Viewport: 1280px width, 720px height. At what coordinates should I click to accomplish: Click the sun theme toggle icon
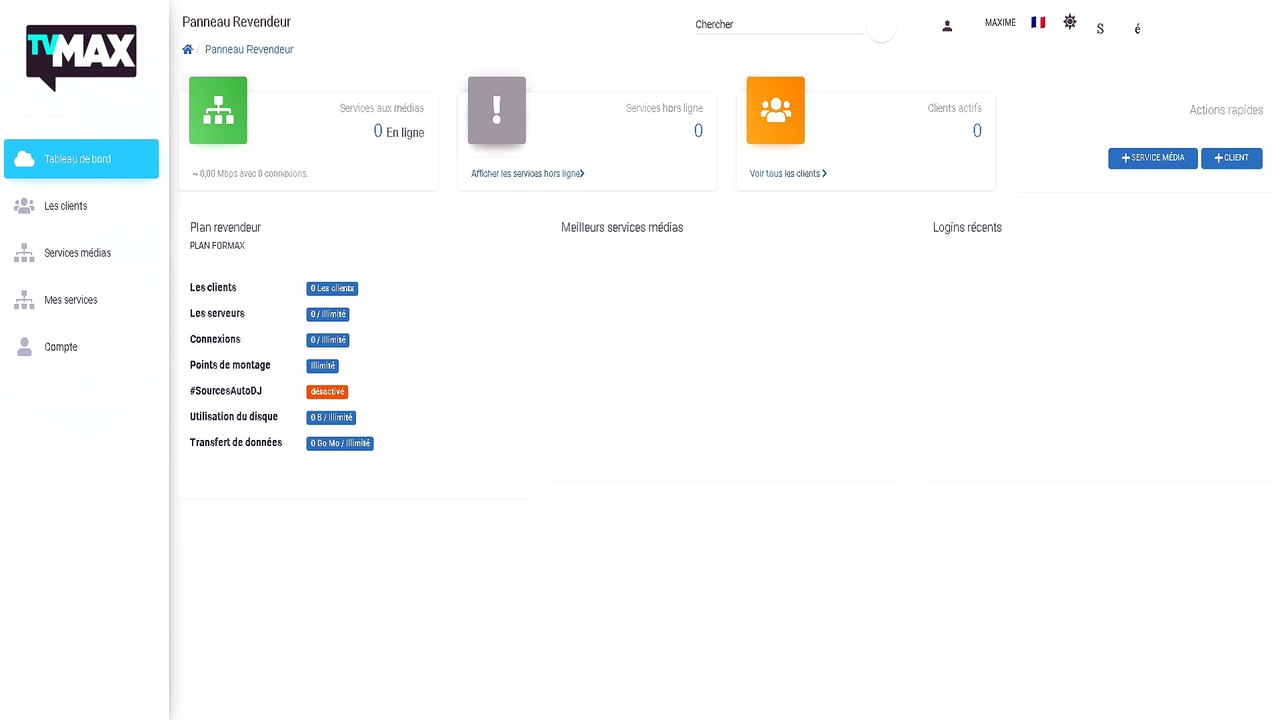tap(1070, 22)
